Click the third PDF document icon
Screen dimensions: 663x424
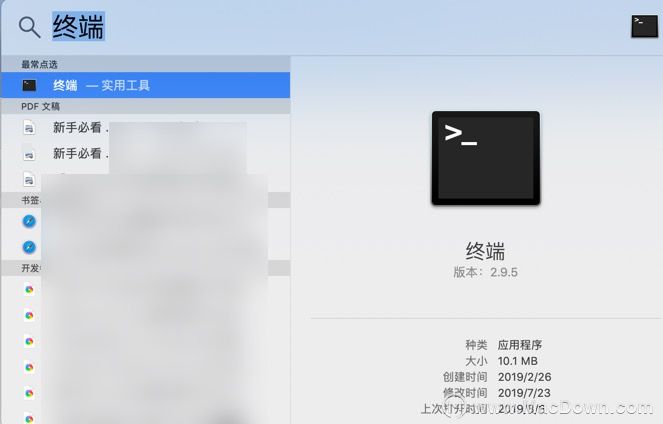click(29, 180)
